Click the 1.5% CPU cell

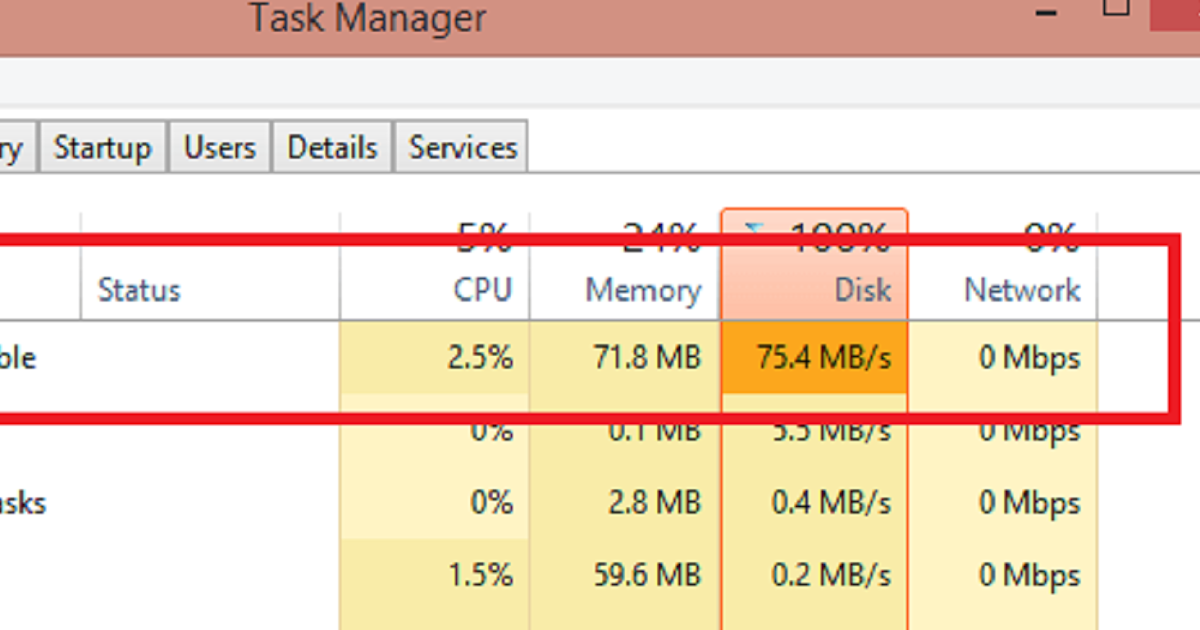[x=434, y=576]
